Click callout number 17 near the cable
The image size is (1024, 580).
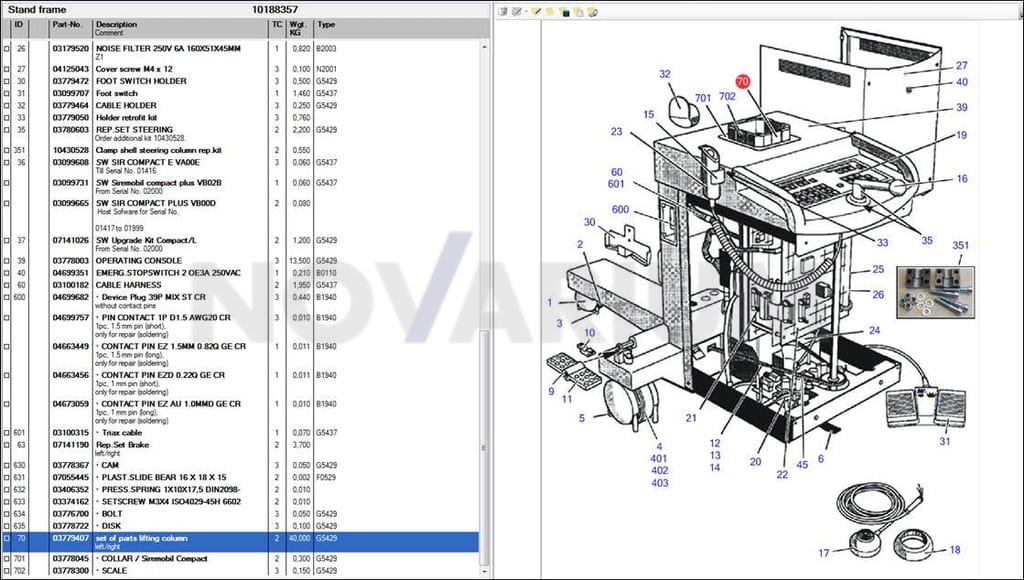click(824, 553)
